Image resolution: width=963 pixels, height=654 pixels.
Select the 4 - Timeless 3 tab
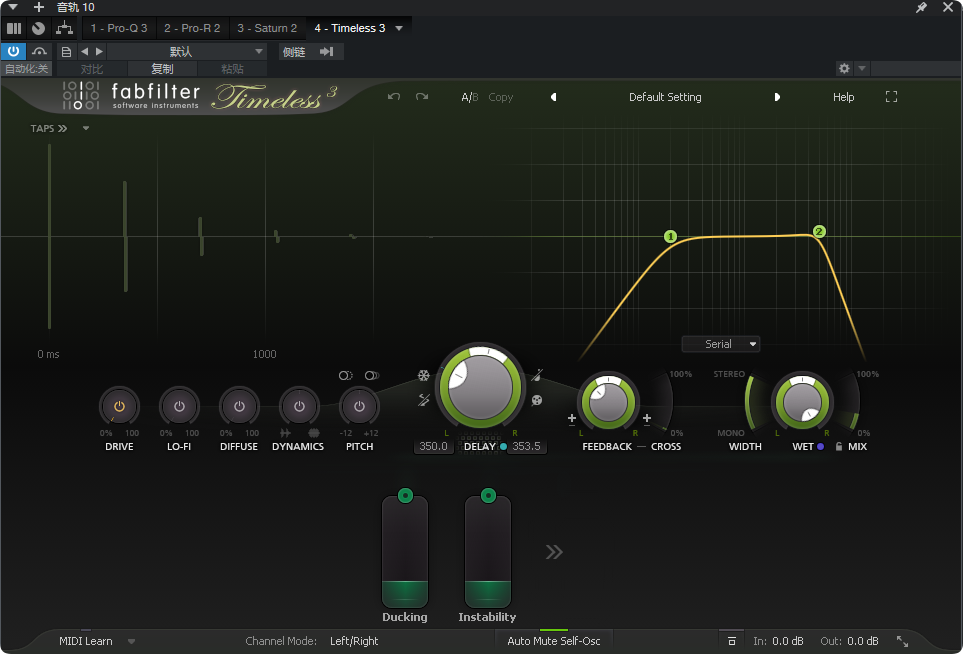click(349, 28)
